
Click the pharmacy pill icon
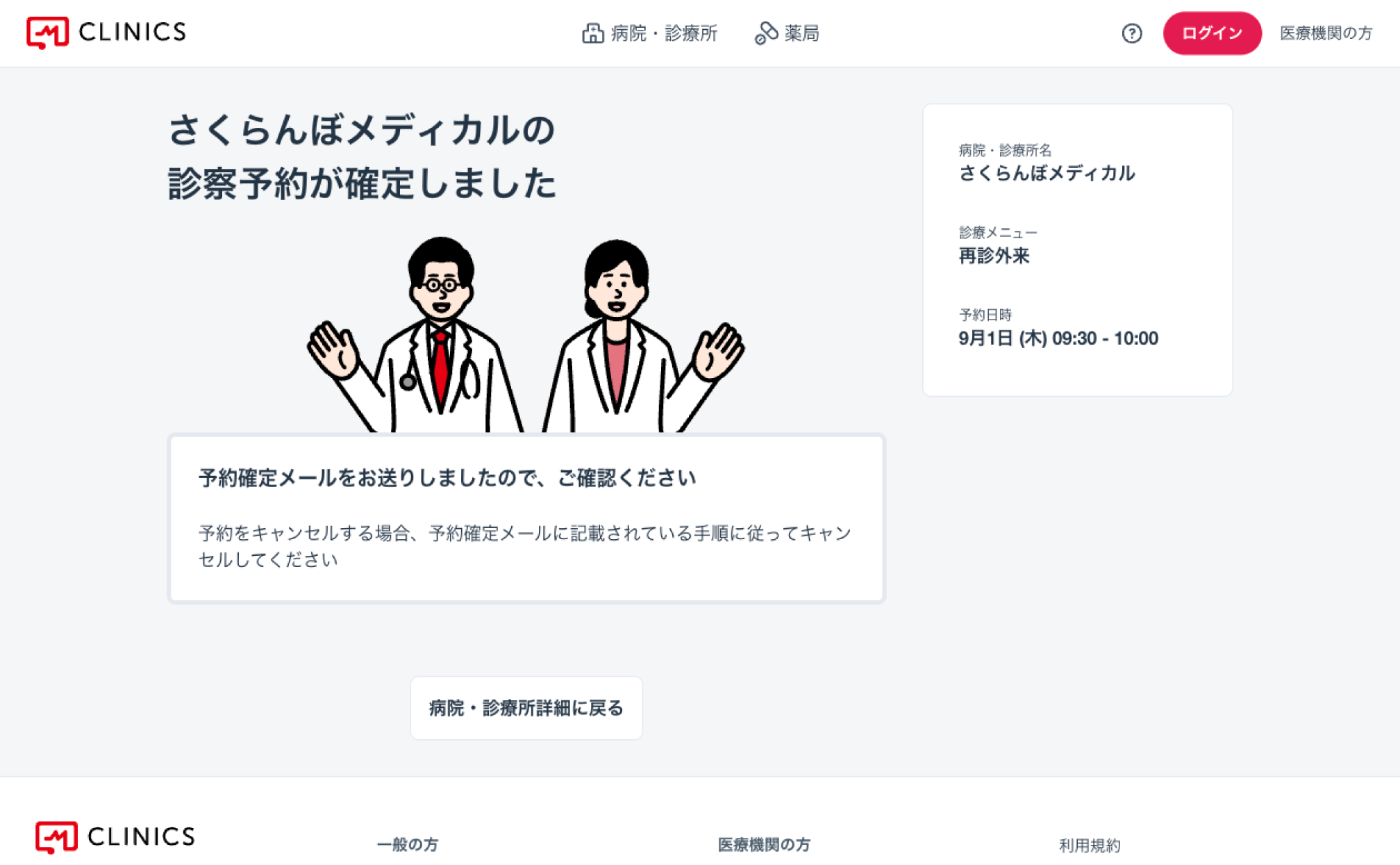coord(766,33)
